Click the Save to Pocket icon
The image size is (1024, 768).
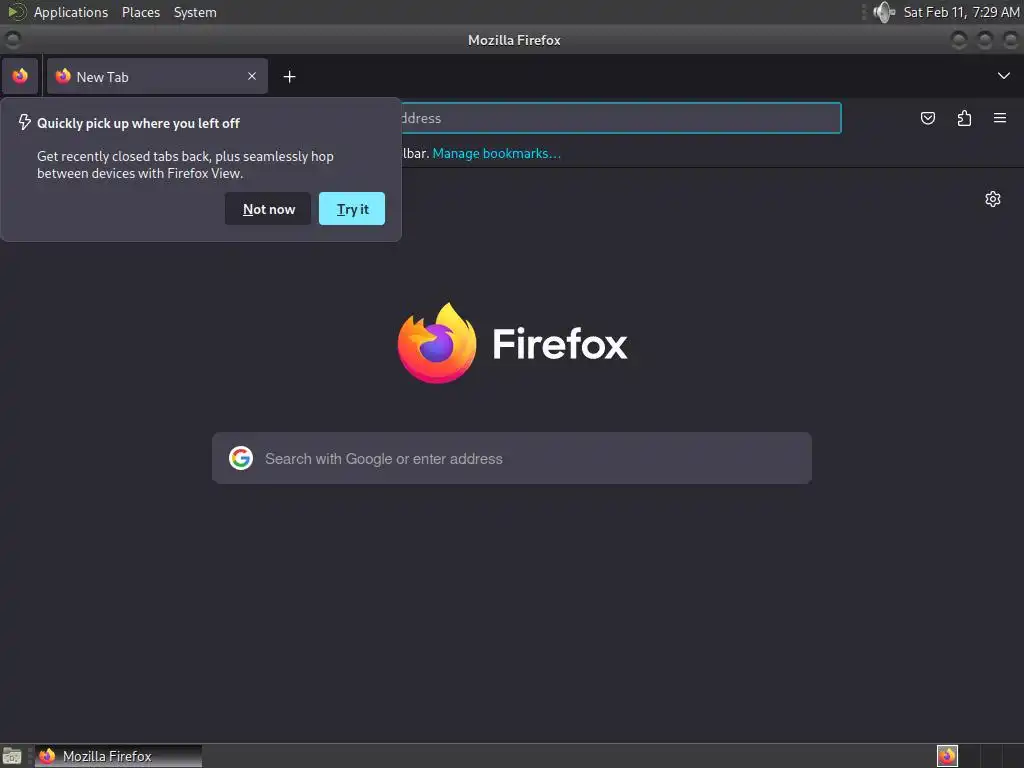[x=927, y=118]
